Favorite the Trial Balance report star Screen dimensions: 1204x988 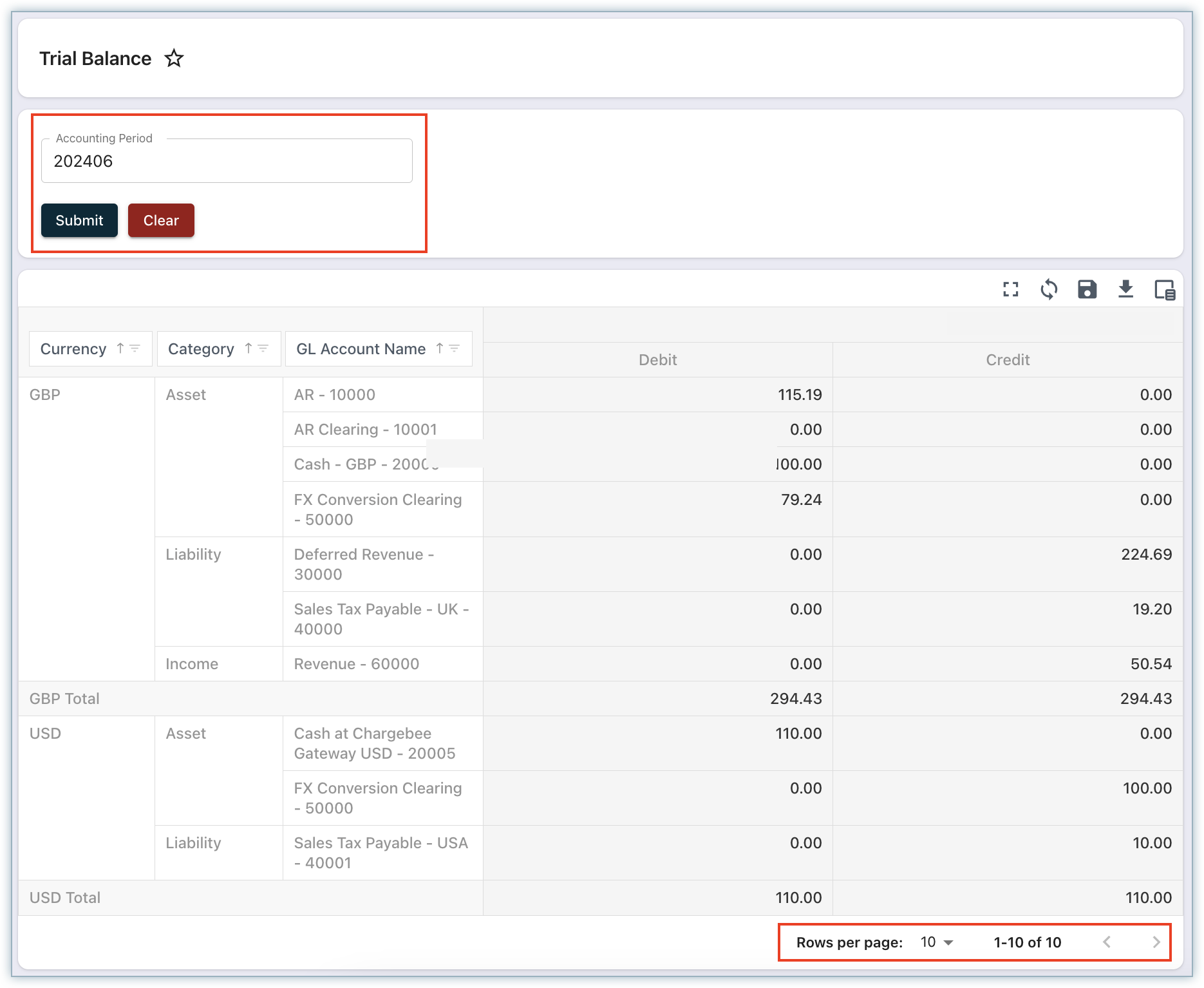[x=174, y=59]
